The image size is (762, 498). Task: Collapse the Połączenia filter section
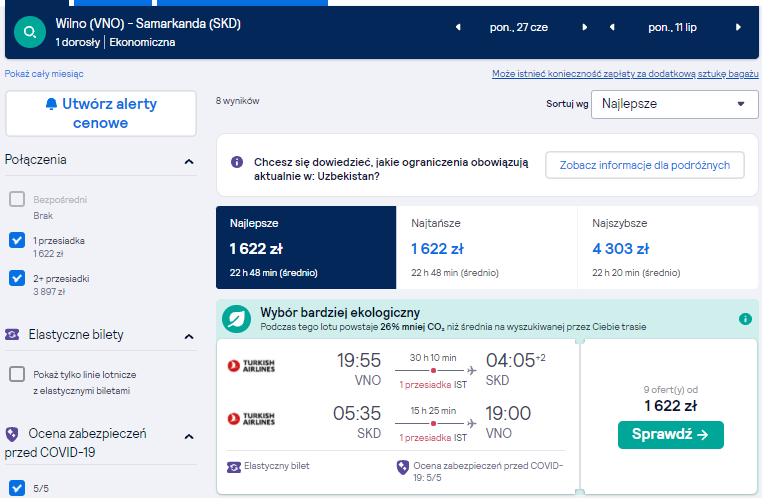pyautogui.click(x=189, y=161)
